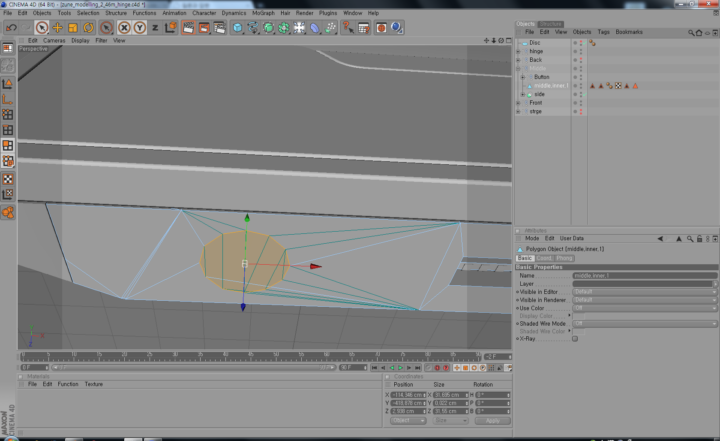
Task: Open the Tags menu in Object Manager
Action: click(x=603, y=32)
